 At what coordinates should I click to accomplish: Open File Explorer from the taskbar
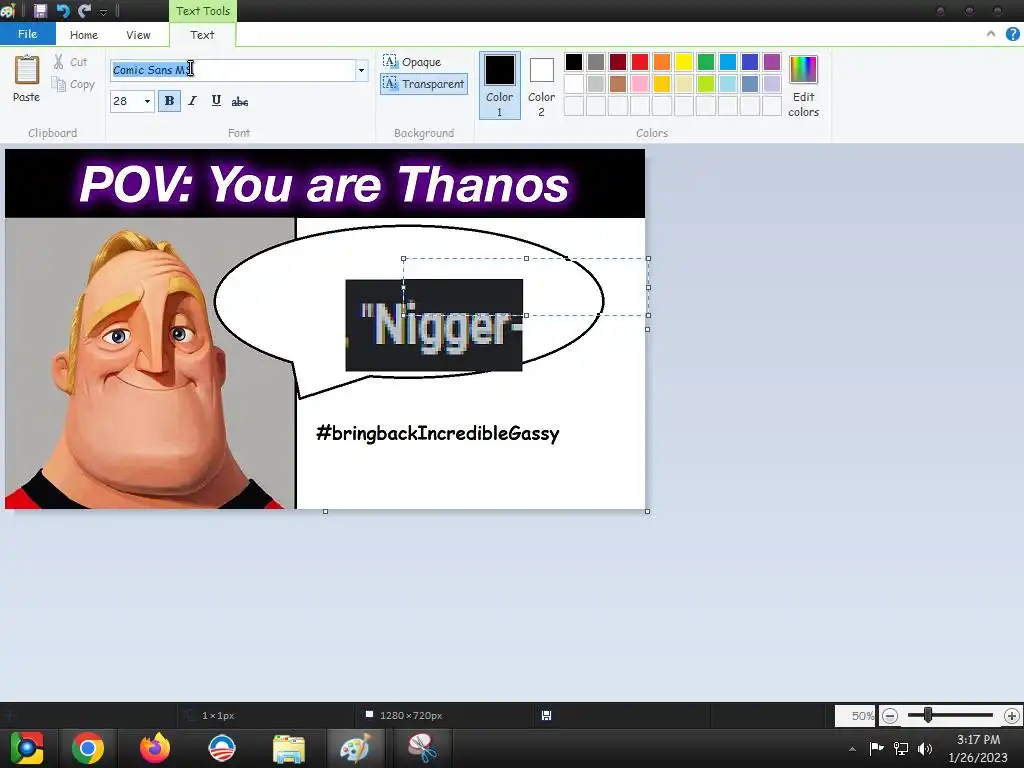point(289,748)
